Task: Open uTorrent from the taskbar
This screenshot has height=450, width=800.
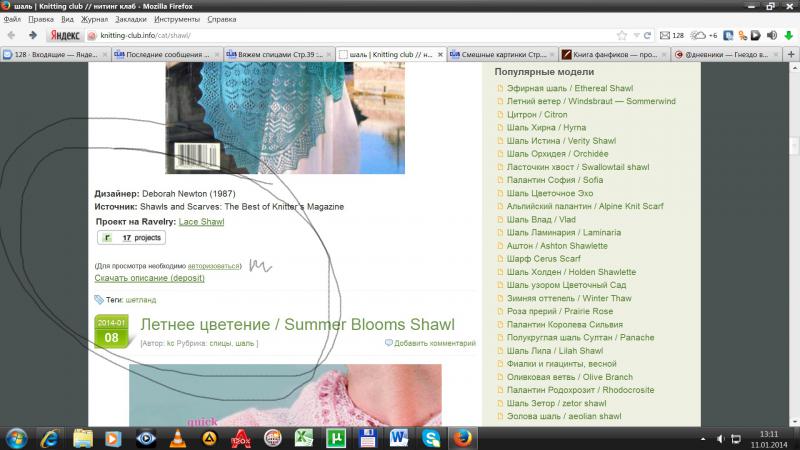Action: coord(336,438)
